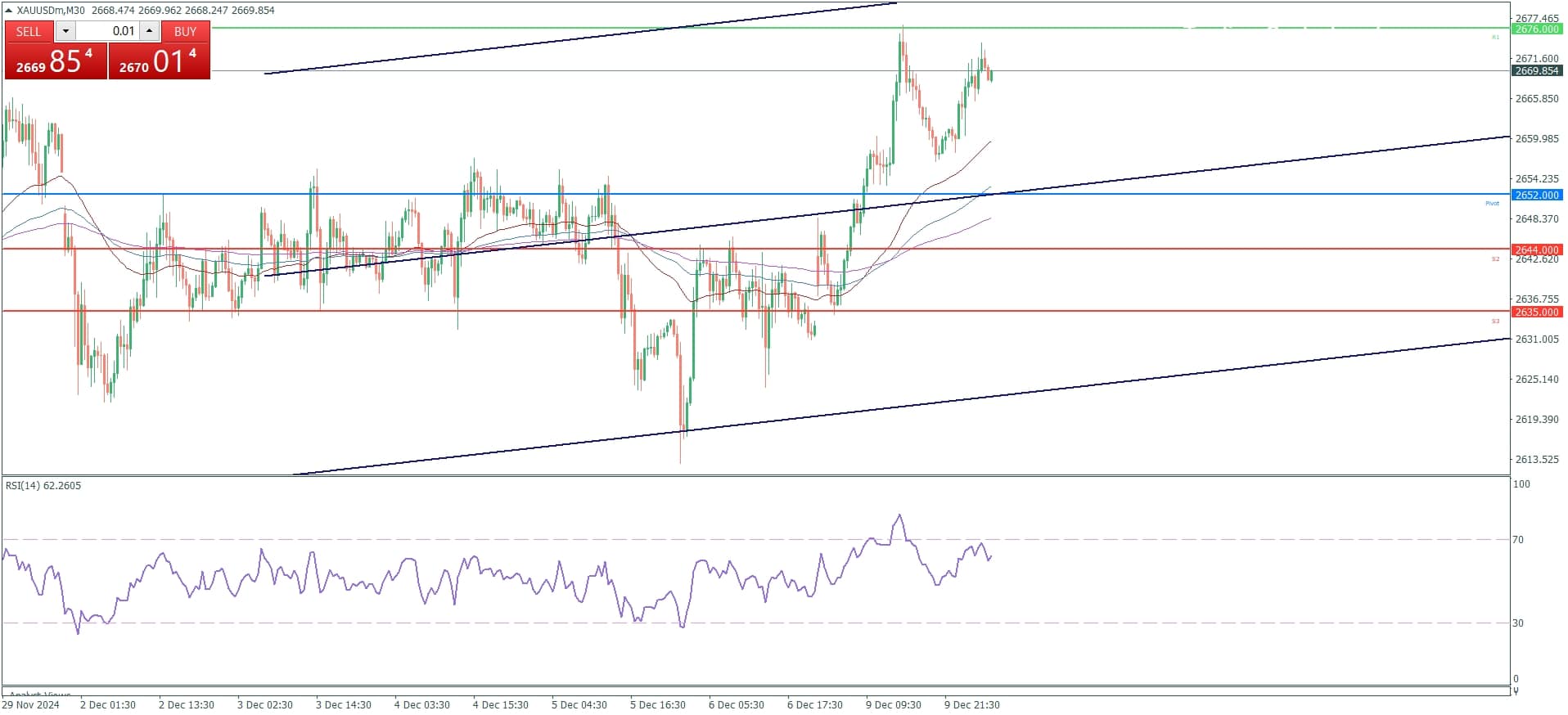The width and height of the screenshot is (1568, 715).
Task: Click the RSI(14) 62.2605 indicator label
Action: pos(43,486)
